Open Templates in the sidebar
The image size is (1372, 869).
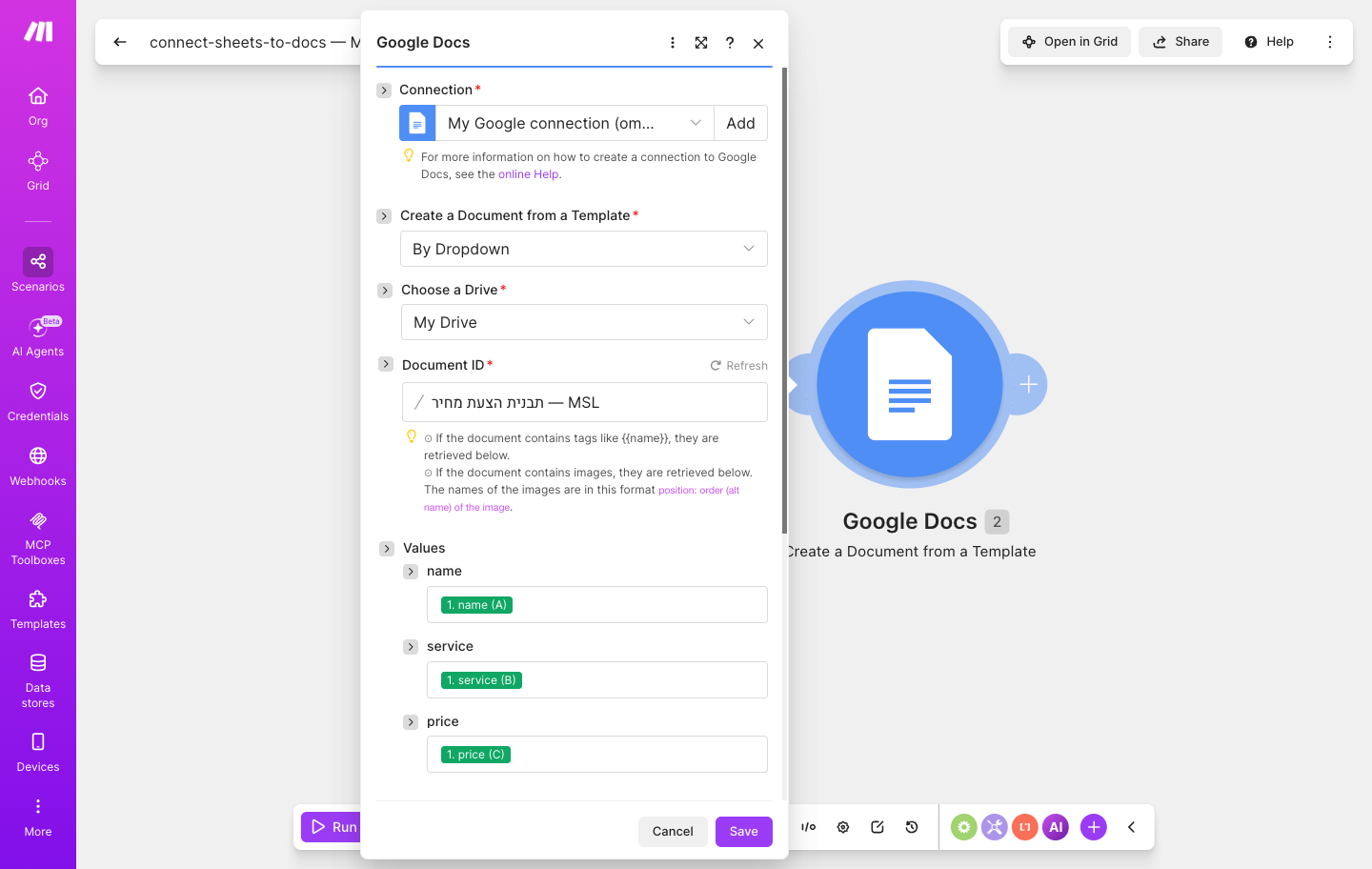pyautogui.click(x=38, y=610)
